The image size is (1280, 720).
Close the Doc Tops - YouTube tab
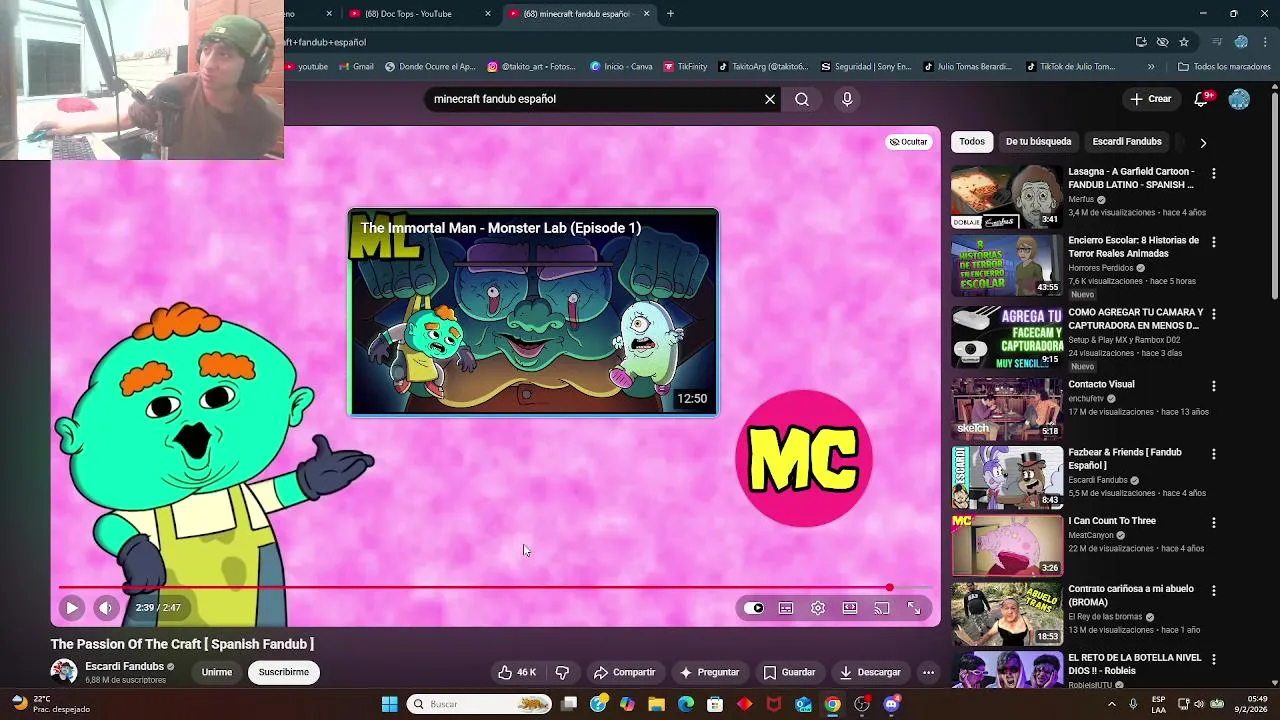point(488,14)
